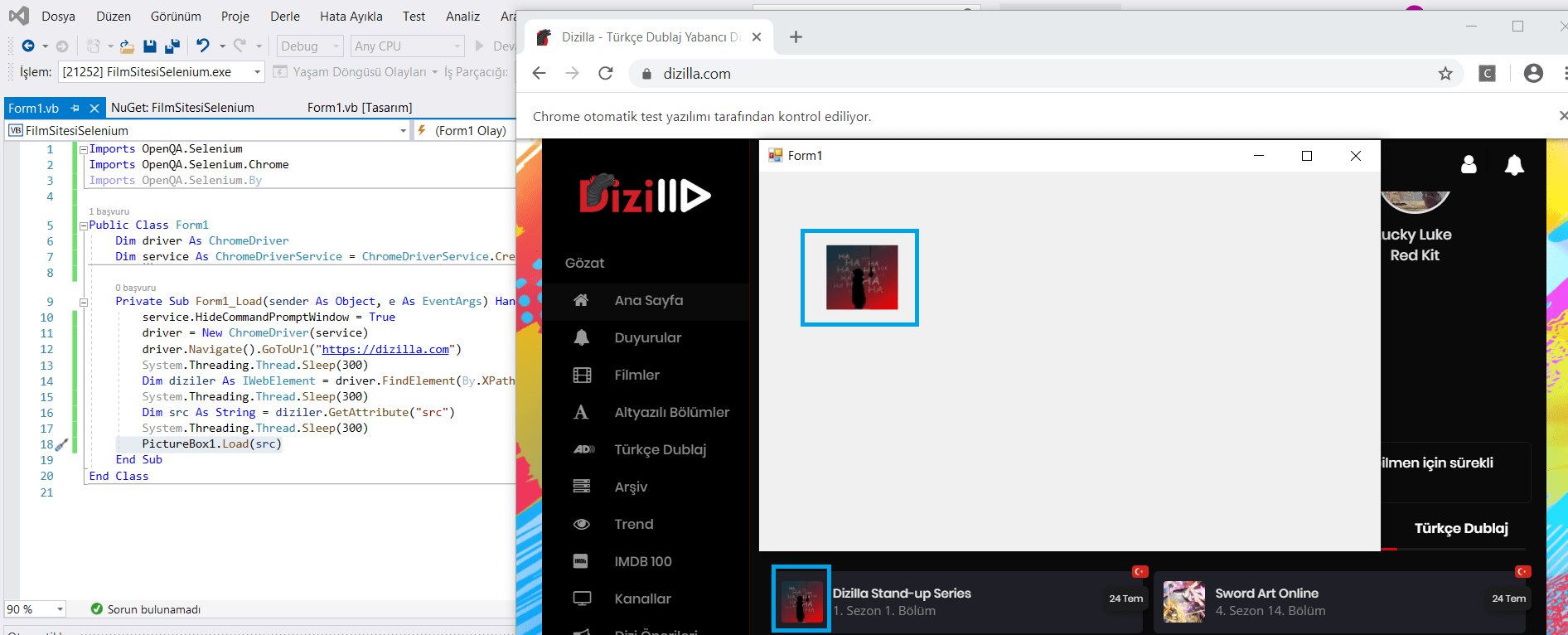Collapse the Imports region on line 1
Screen dimensions: 1568x635
pyautogui.click(x=84, y=149)
